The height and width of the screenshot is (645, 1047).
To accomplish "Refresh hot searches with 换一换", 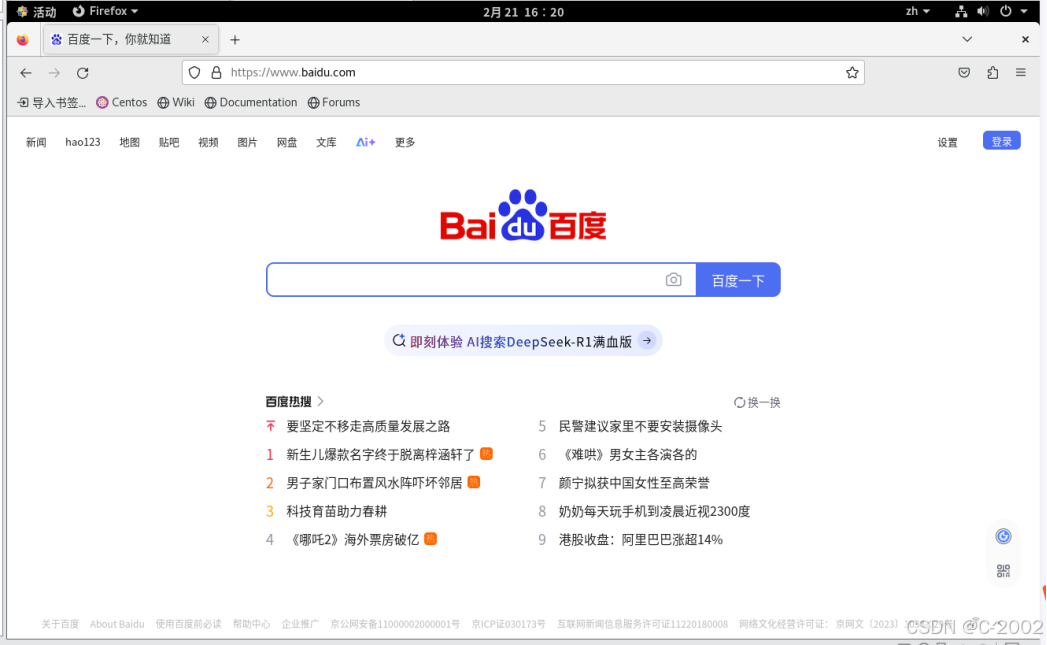I will [x=757, y=403].
